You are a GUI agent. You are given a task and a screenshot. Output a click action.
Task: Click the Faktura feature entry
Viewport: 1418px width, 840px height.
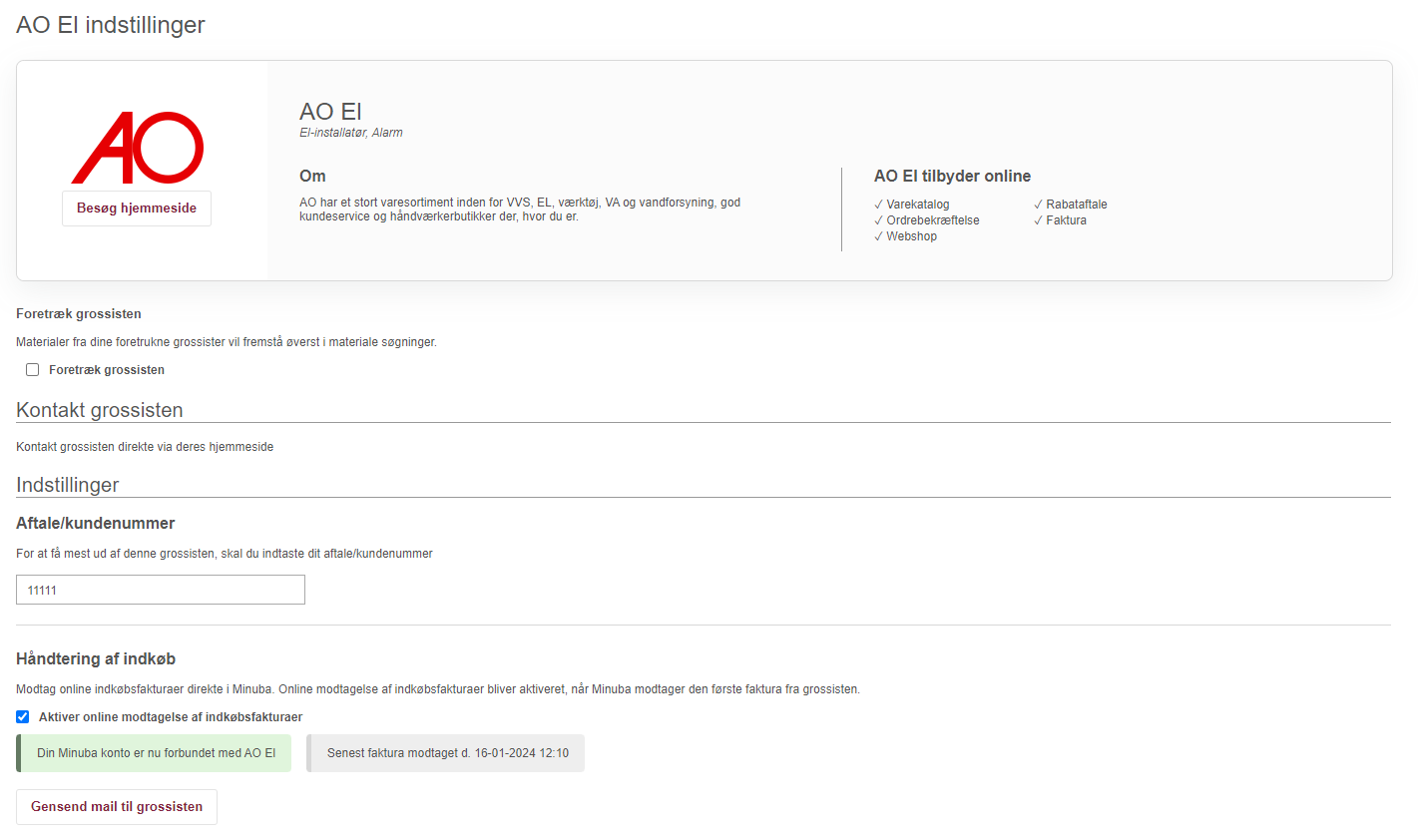click(x=1061, y=220)
